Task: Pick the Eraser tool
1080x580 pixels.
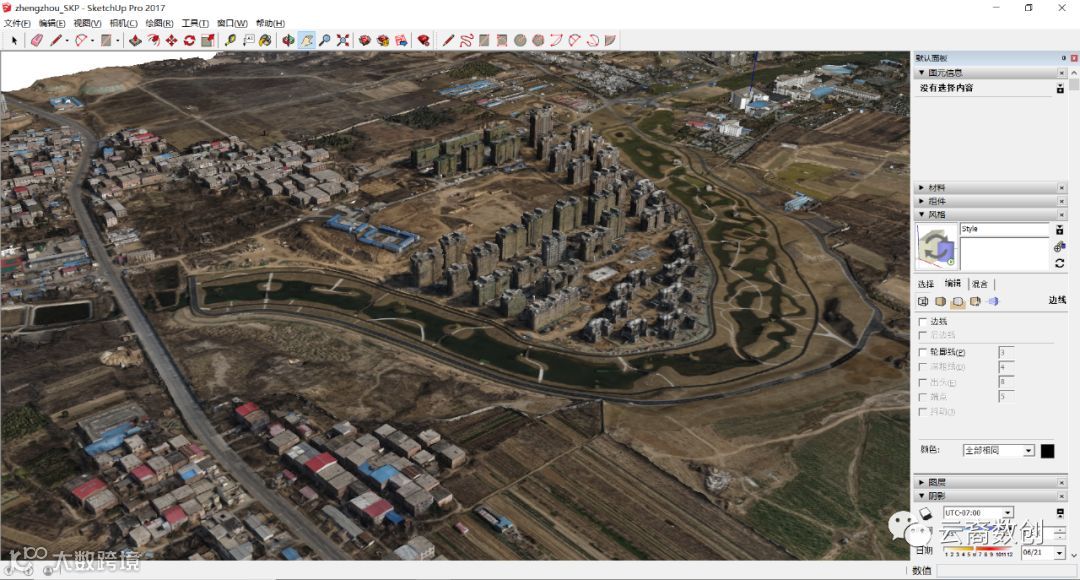Action: (37, 41)
